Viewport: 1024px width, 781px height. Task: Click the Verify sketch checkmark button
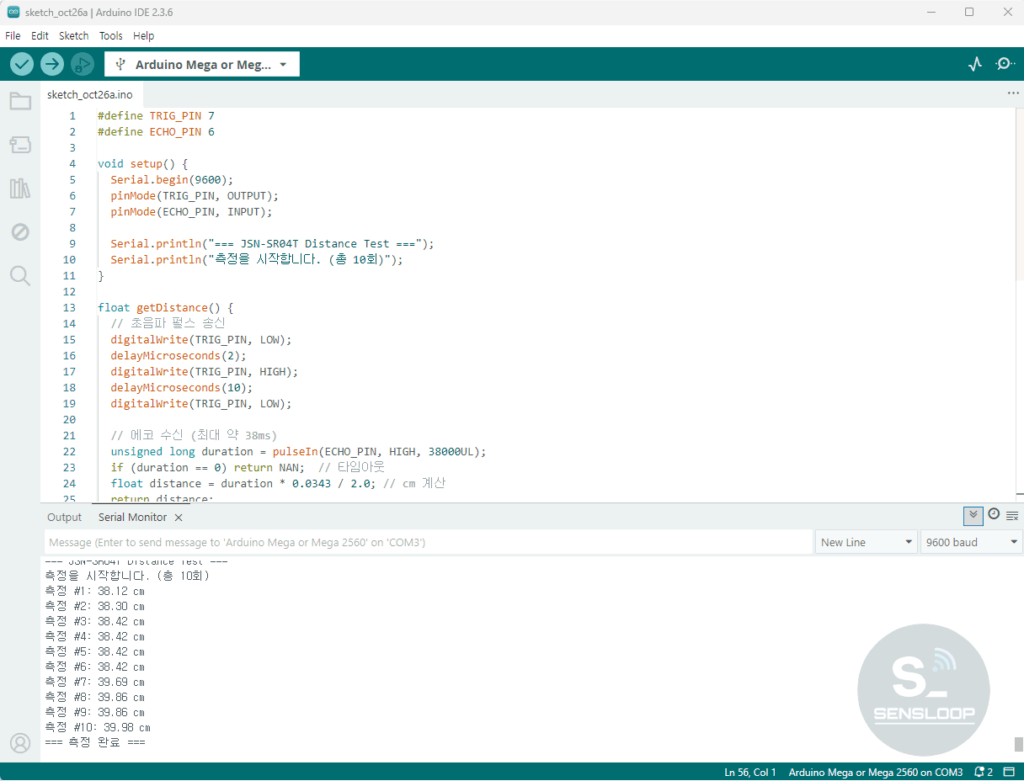point(22,64)
